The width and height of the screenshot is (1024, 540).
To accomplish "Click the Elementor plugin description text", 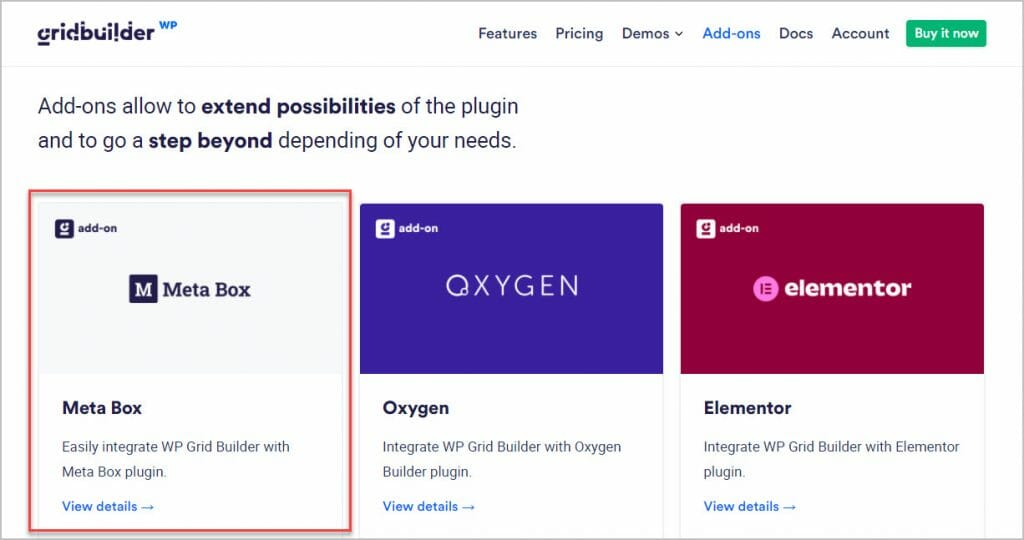I will 831,459.
